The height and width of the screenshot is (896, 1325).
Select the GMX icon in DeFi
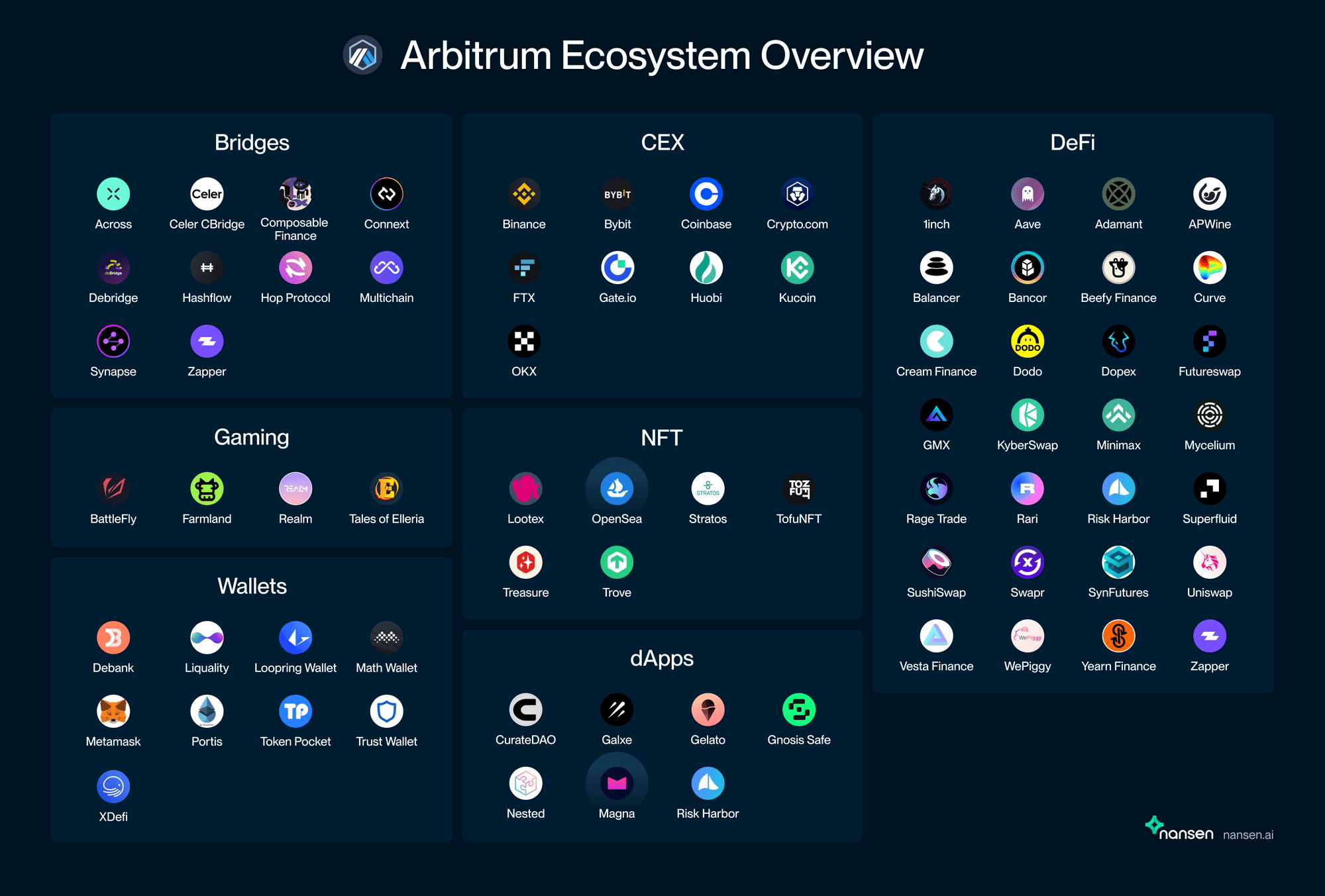click(x=936, y=415)
